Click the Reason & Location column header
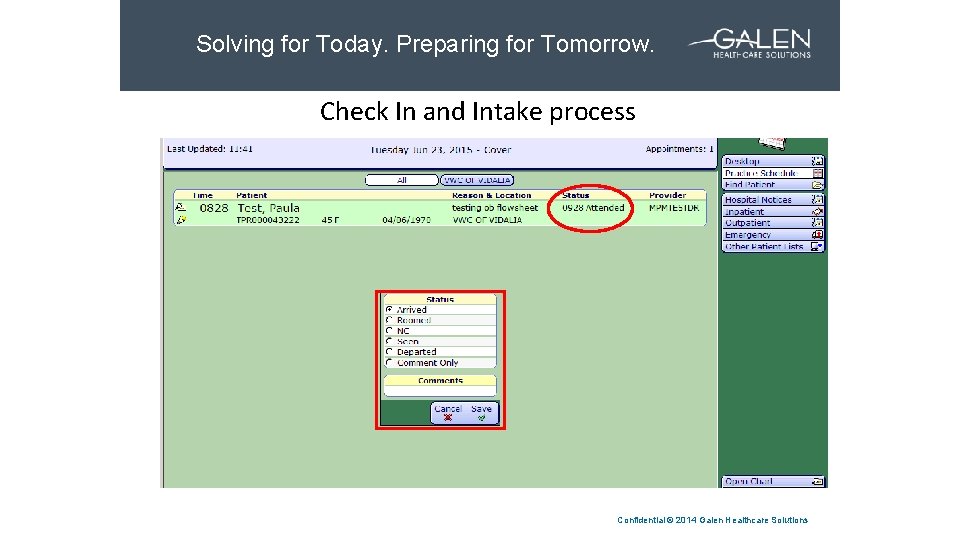The width and height of the screenshot is (960, 540). (492, 195)
